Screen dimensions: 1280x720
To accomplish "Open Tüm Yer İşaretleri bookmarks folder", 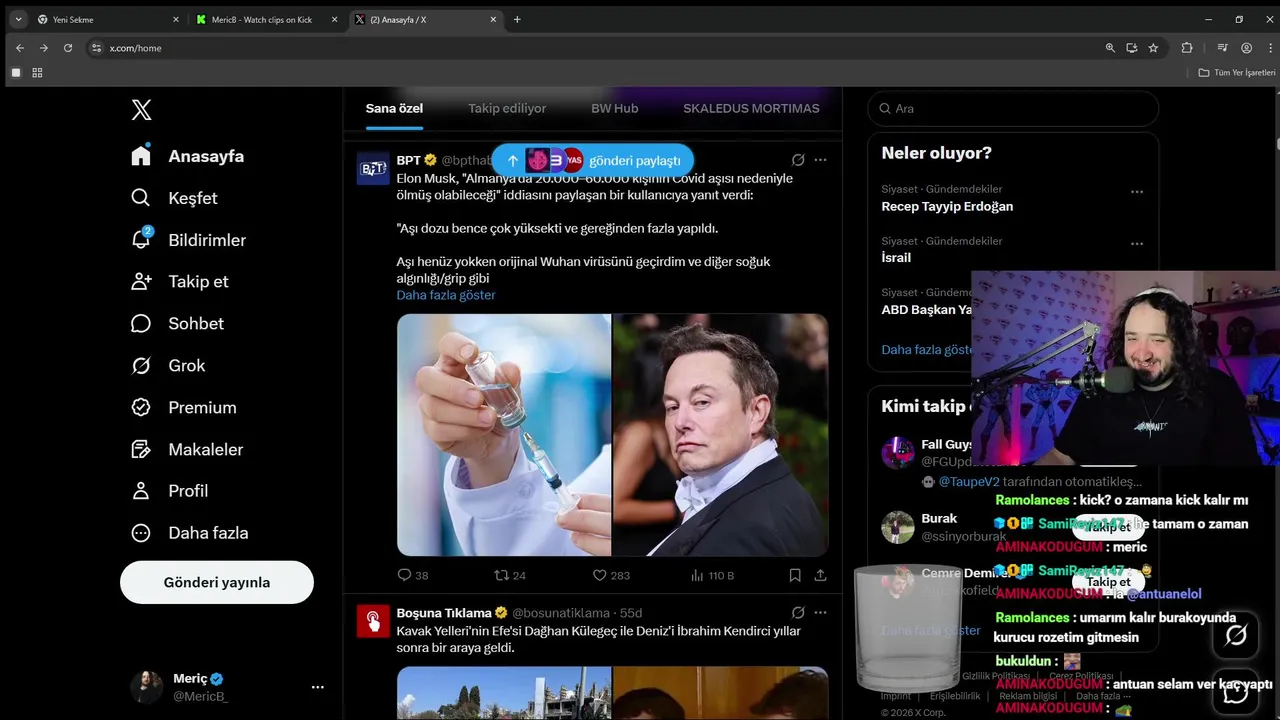I will click(1237, 73).
